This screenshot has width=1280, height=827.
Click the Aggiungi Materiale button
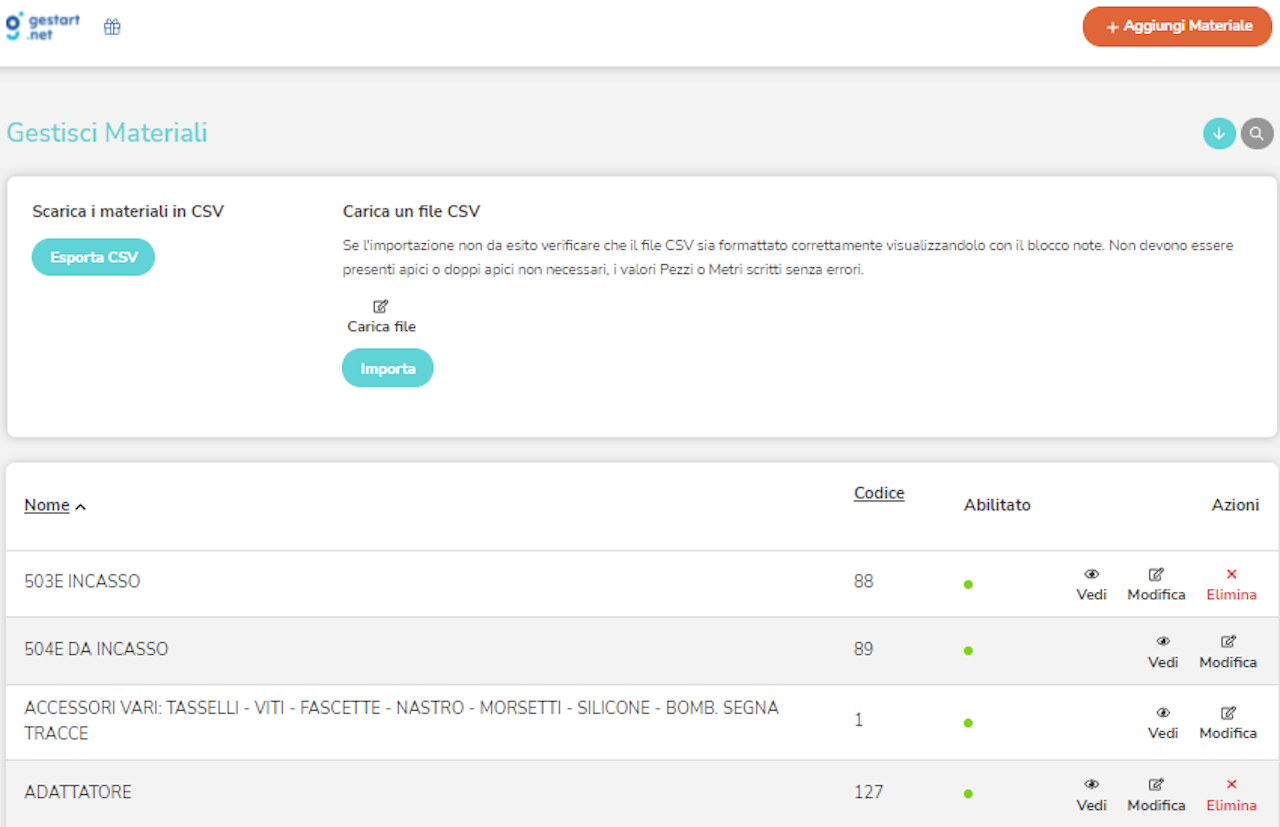pos(1178,27)
